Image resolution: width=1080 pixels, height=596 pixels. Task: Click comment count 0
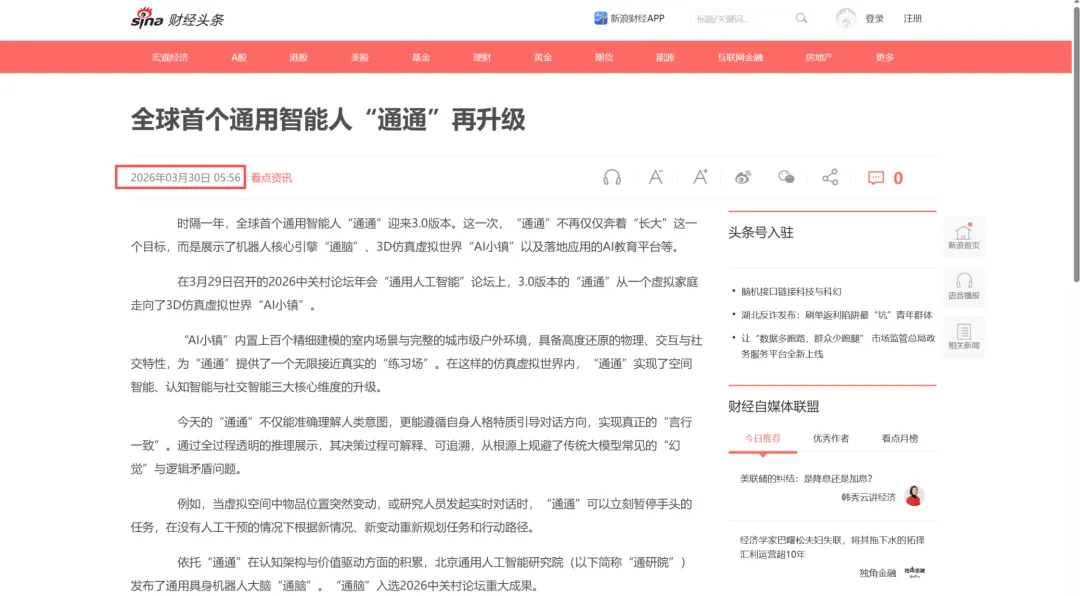click(898, 178)
